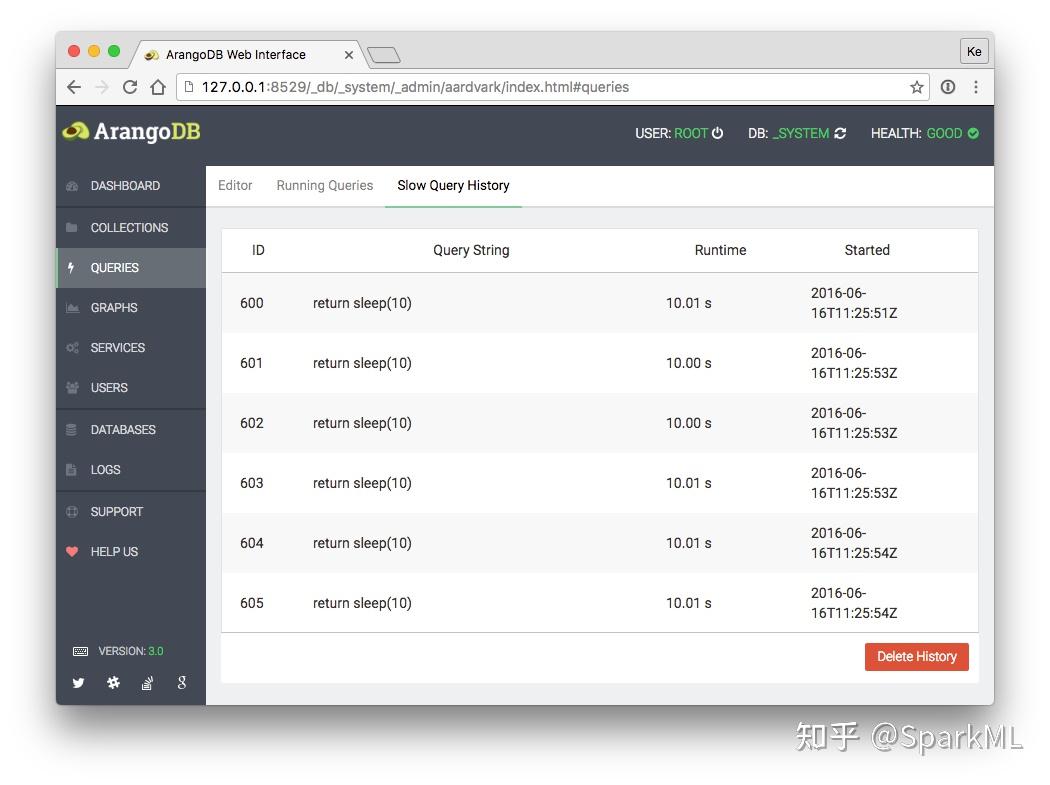
Task: Open the Editor tab
Action: (x=235, y=185)
